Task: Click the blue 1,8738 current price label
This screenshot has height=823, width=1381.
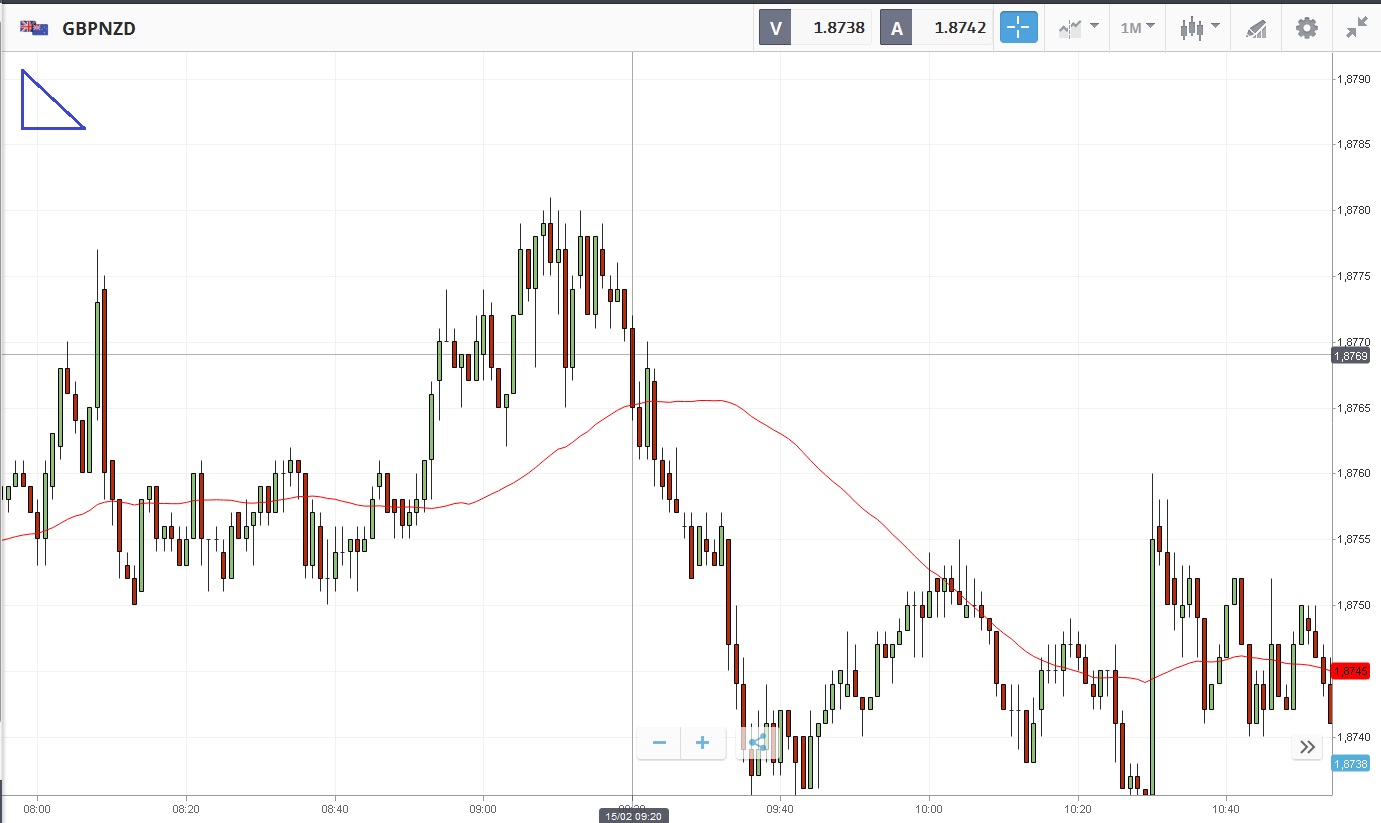Action: click(x=1350, y=763)
